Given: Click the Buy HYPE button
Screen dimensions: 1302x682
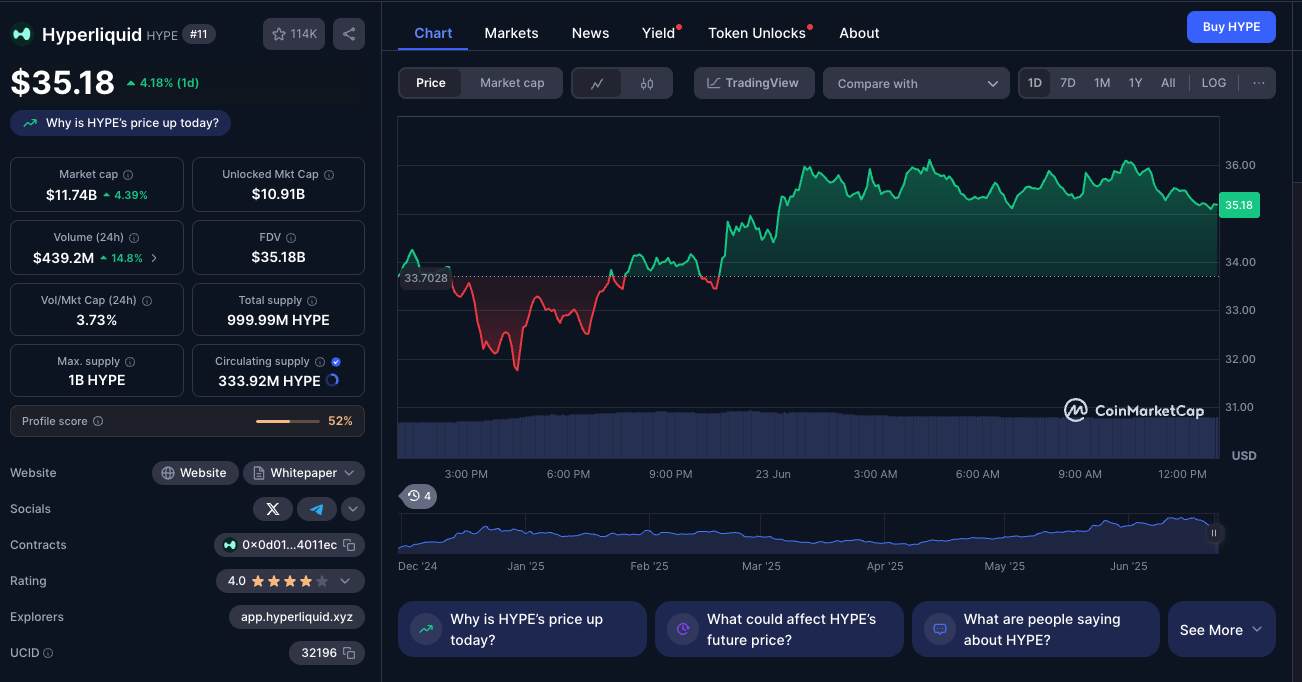Looking at the screenshot, I should 1231,27.
